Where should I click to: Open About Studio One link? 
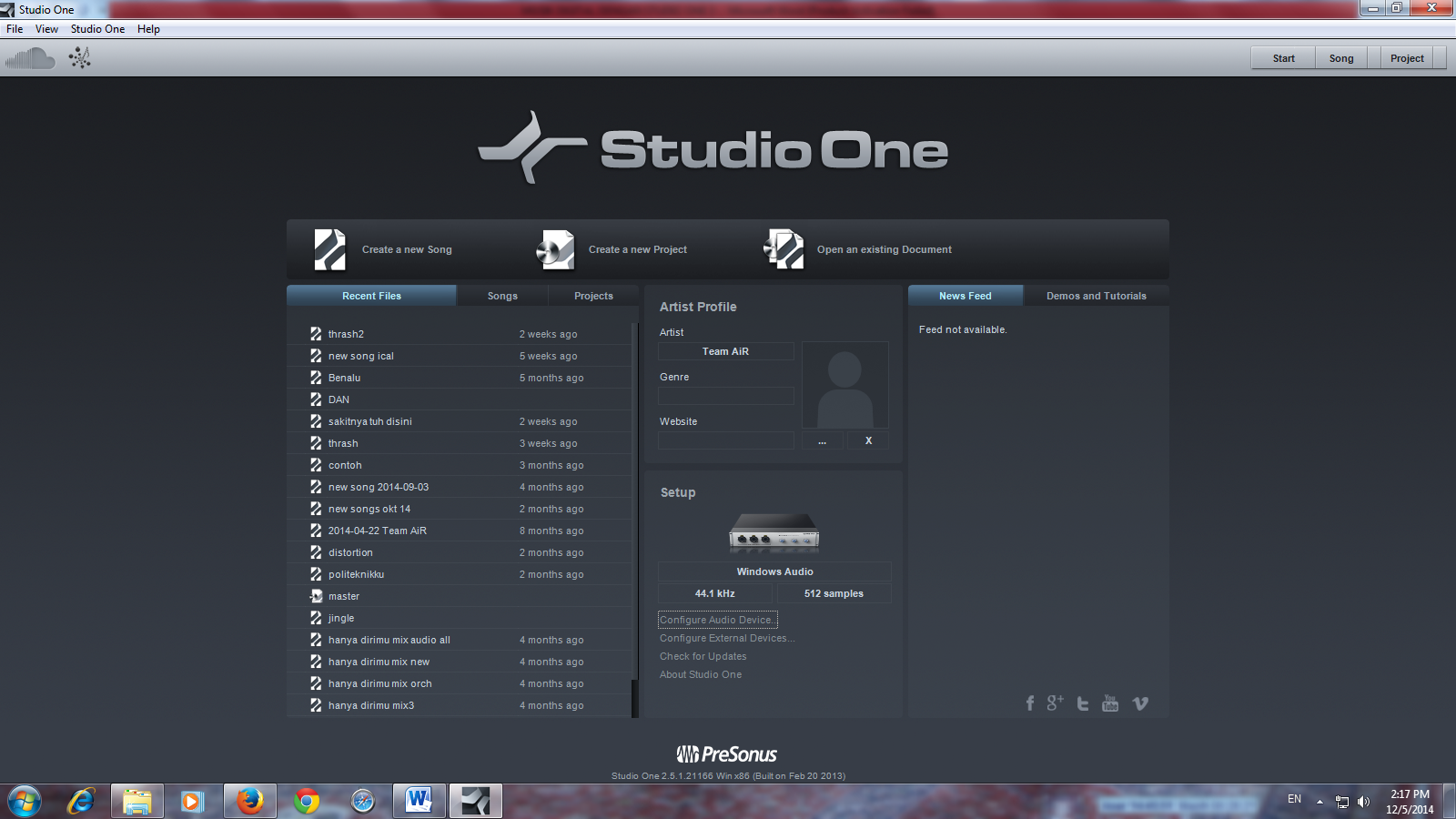click(x=701, y=674)
